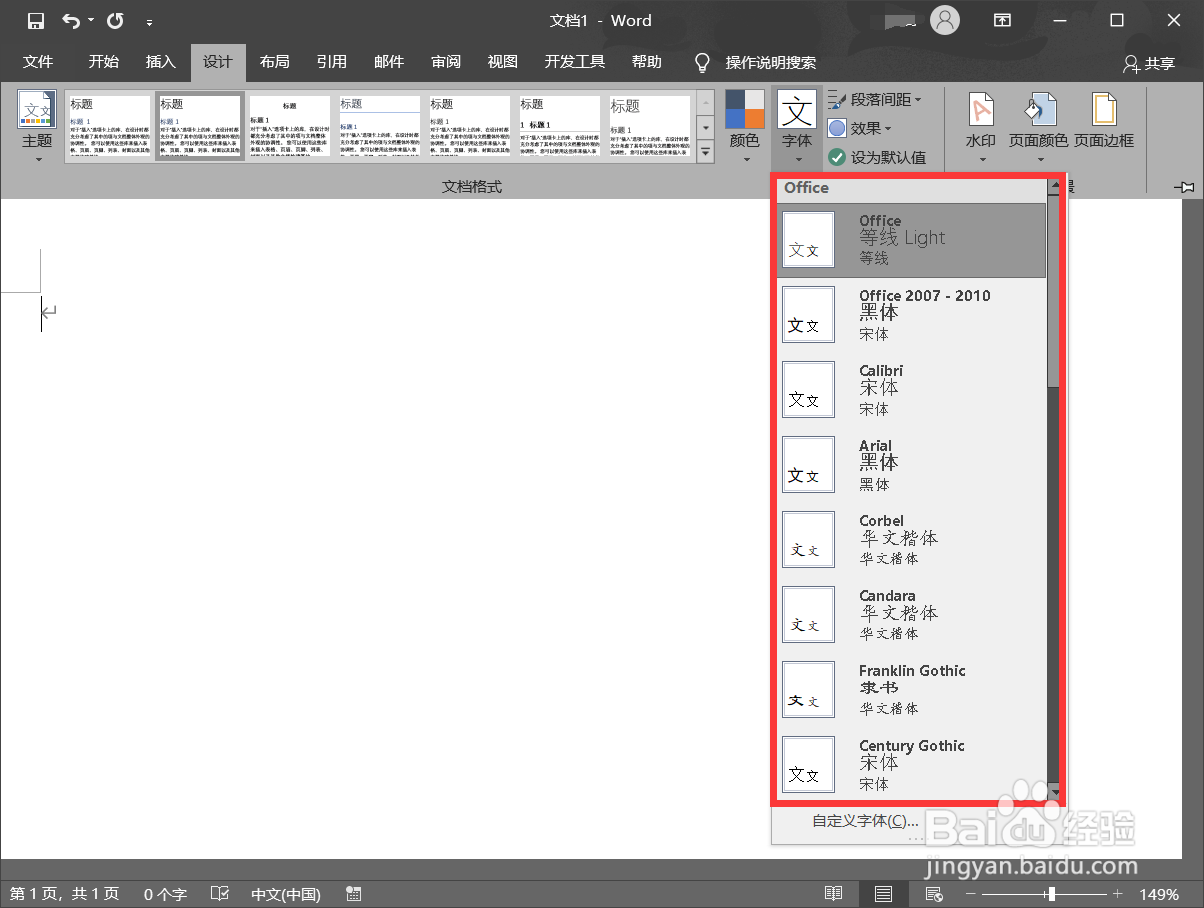
Task: Switch to the 审阅 tab
Action: tap(446, 62)
